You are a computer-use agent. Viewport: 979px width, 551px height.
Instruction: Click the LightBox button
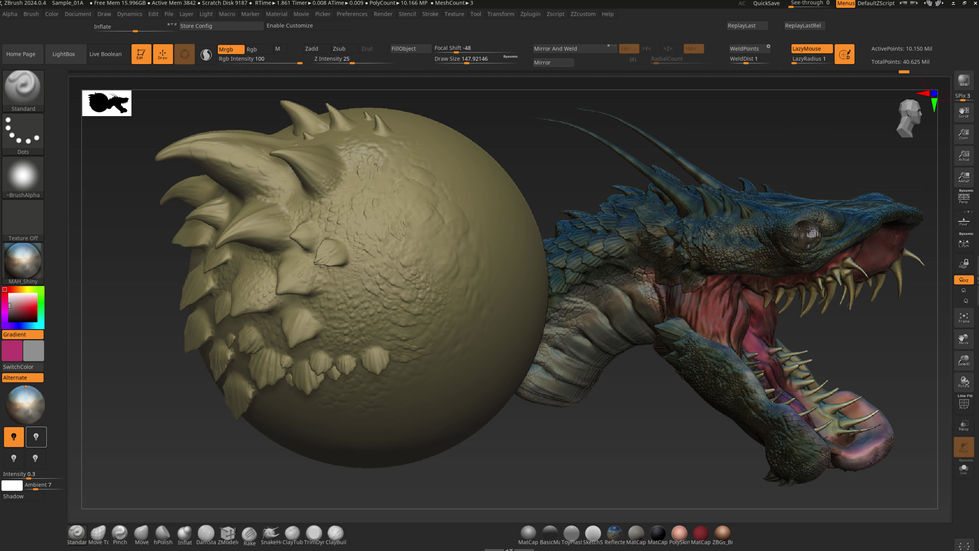[63, 54]
